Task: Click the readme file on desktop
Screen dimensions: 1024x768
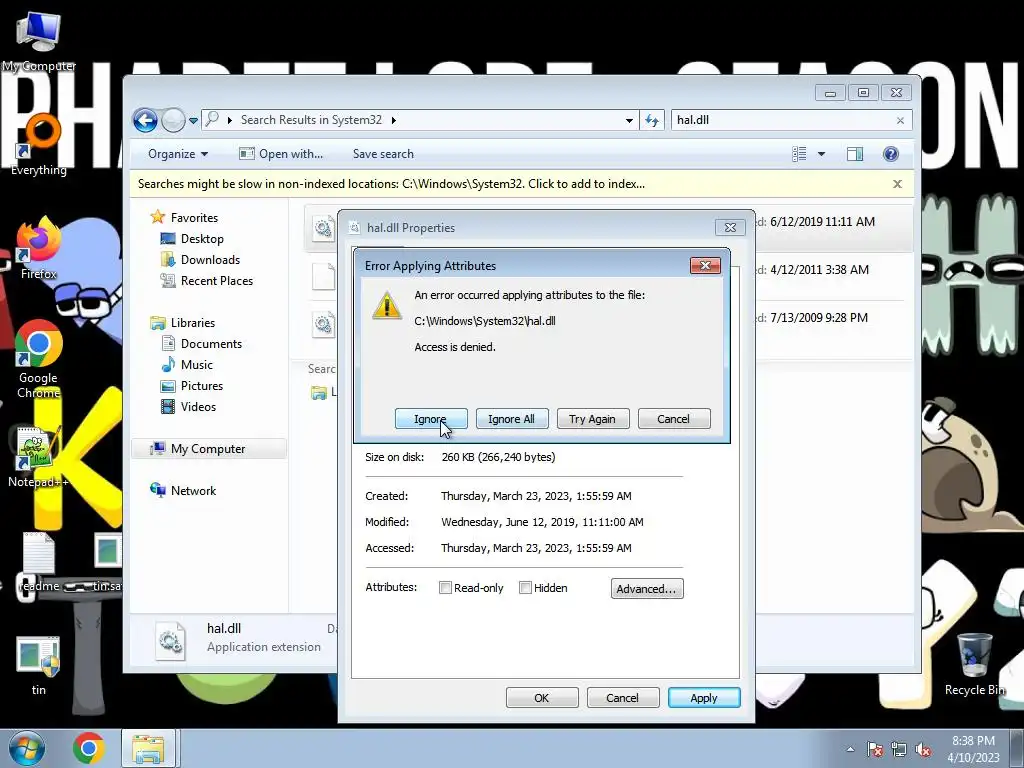Action: [x=39, y=562]
